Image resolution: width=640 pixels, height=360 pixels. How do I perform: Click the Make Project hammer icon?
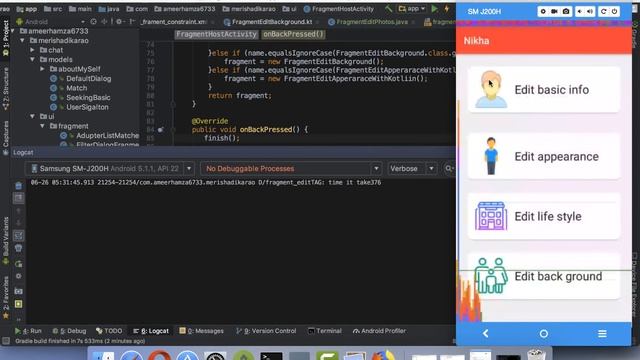[x=389, y=9]
